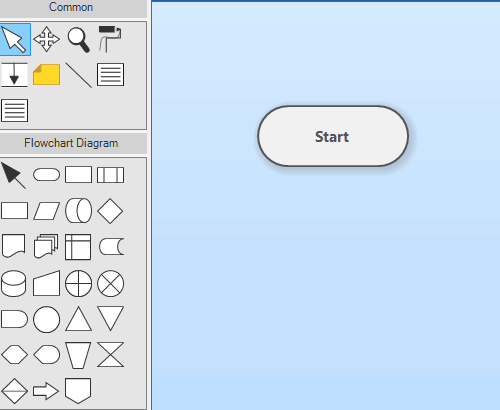This screenshot has width=500, height=410.
Task: Choose the rectangle shape next to the terminator
Action: click(79, 175)
